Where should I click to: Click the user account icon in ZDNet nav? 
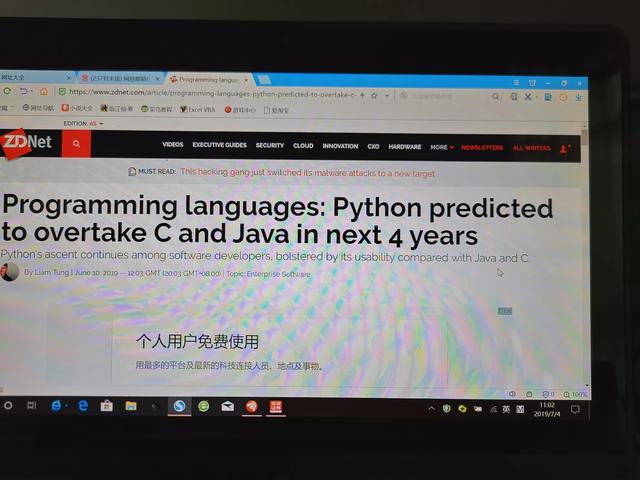pyautogui.click(x=565, y=149)
